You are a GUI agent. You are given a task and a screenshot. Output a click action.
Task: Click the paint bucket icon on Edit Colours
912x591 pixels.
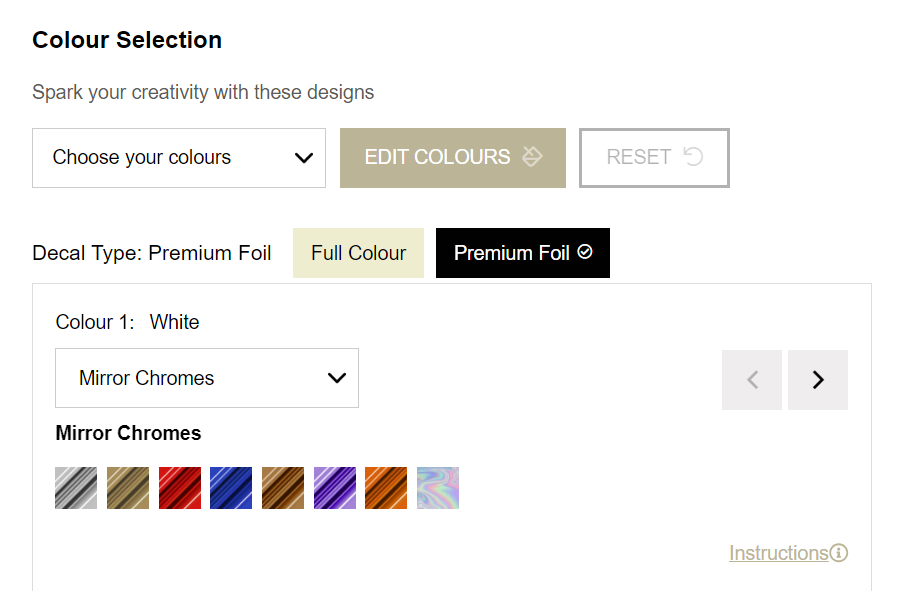pyautogui.click(x=532, y=157)
